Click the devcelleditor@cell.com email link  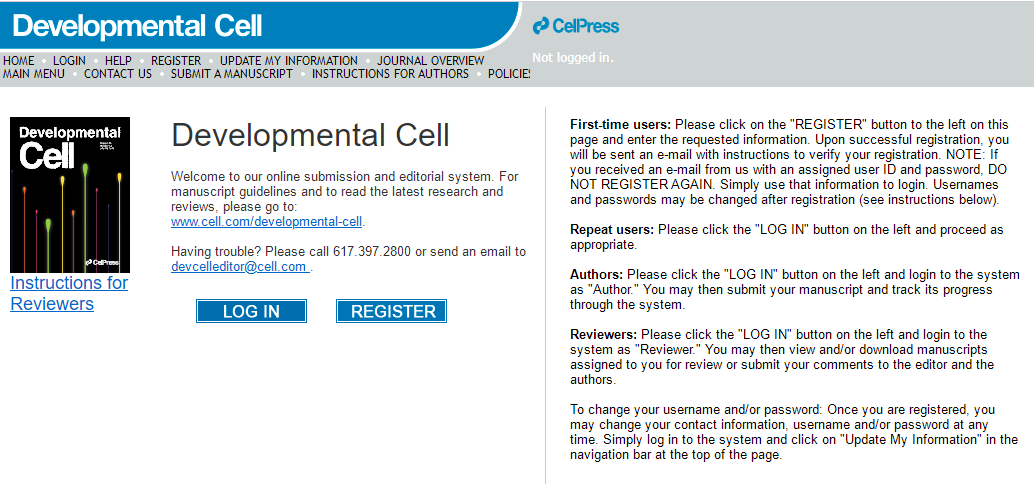[239, 267]
